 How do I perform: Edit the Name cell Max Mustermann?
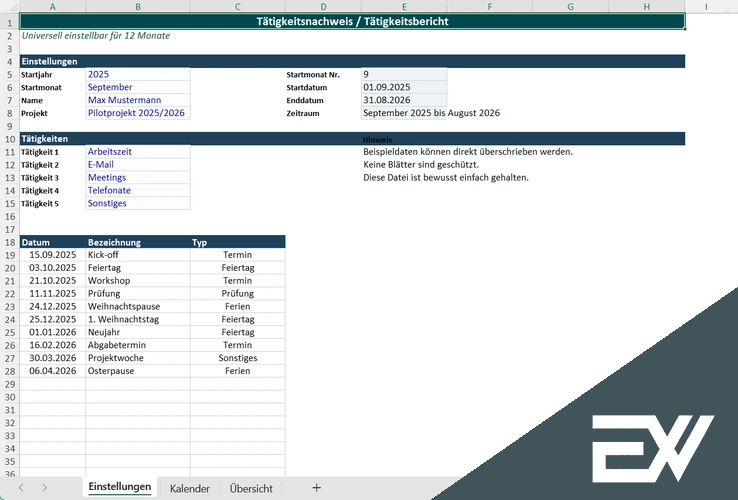coord(137,100)
